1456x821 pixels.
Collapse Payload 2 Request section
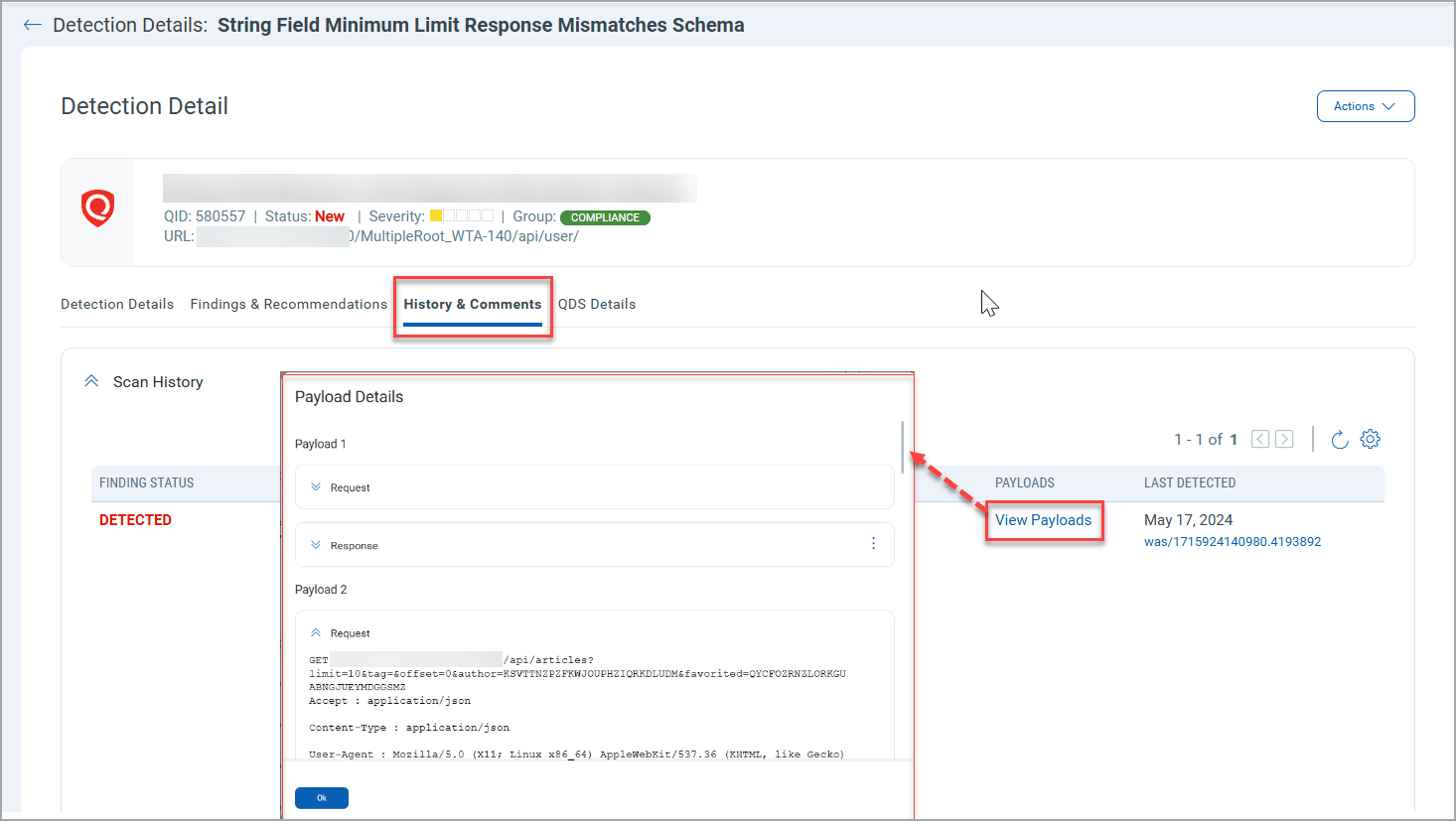click(316, 632)
